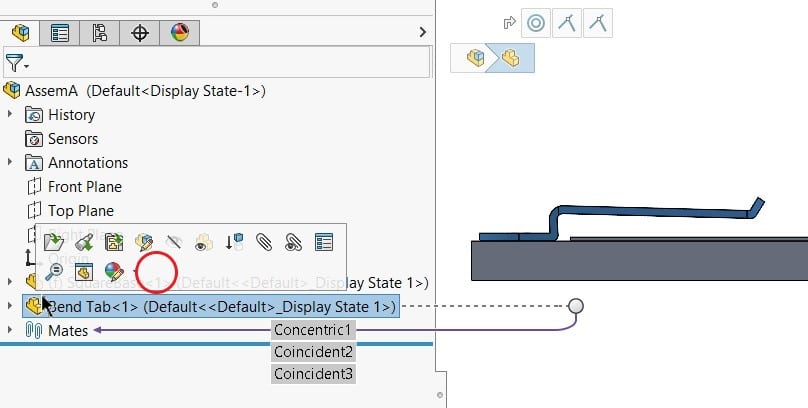Viewport: 808px width, 408px height.
Task: Open Part from the context toolbar
Action: (55, 241)
